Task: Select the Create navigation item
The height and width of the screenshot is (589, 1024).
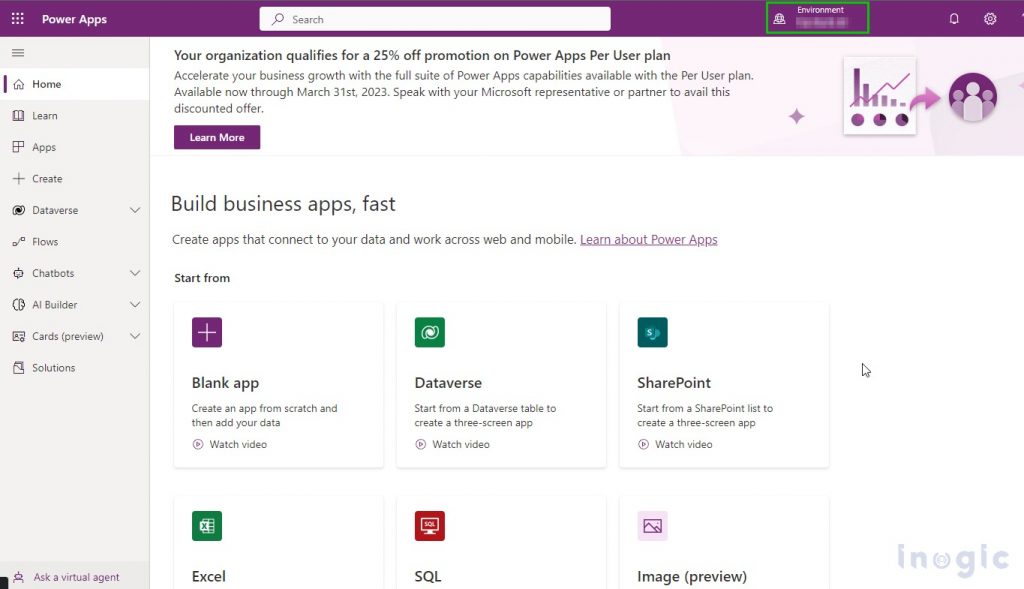Action: pyautogui.click(x=74, y=178)
